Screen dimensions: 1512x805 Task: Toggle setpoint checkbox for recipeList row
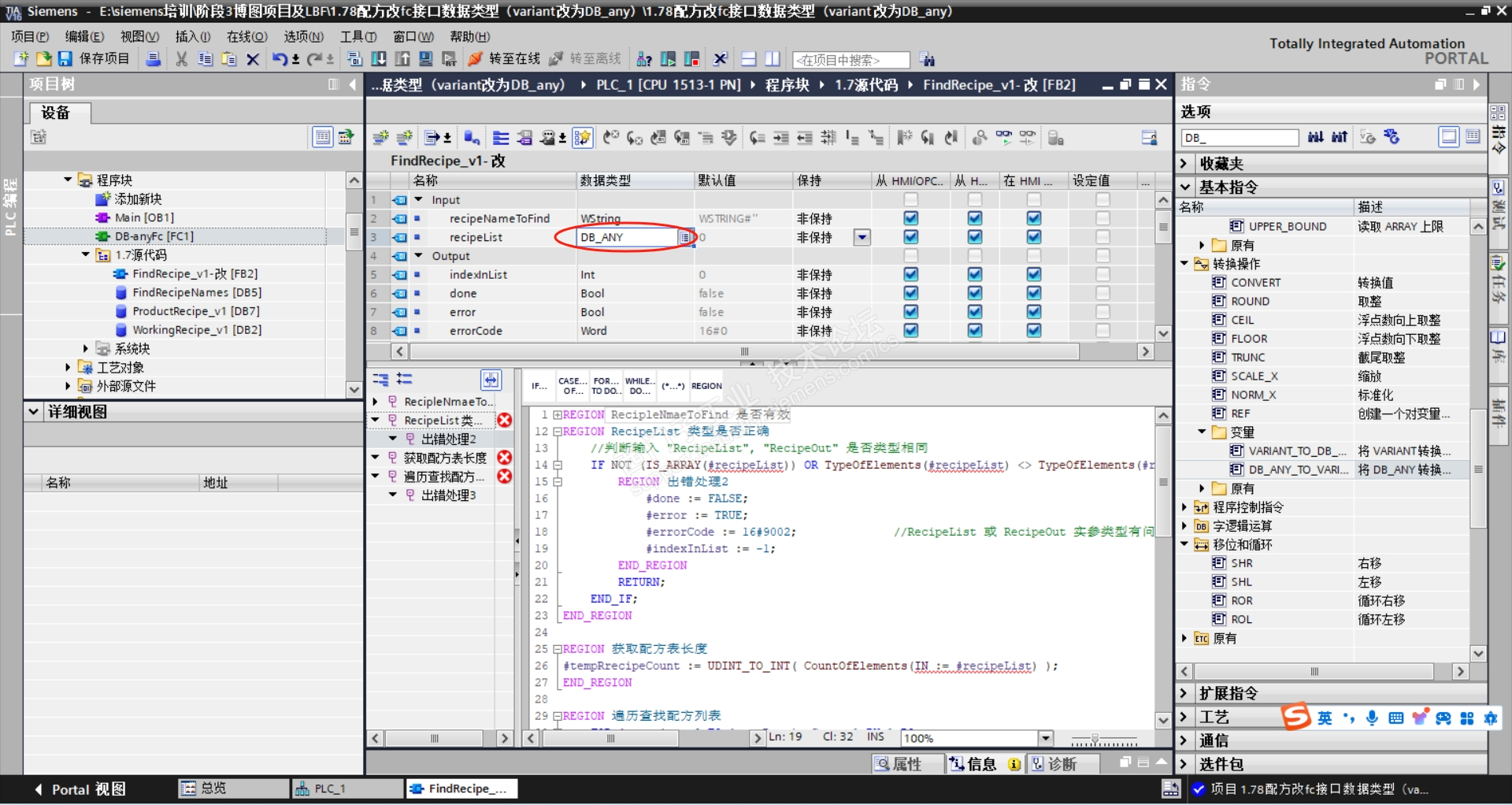click(x=1102, y=237)
